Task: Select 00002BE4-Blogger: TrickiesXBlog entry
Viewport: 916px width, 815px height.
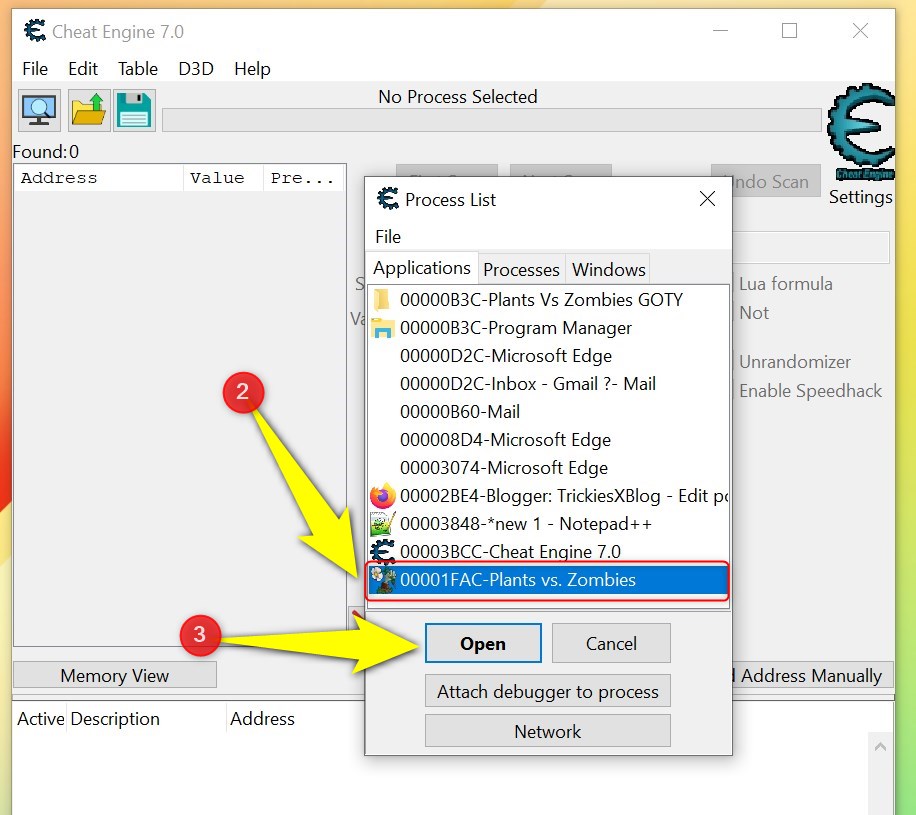Action: coord(549,496)
